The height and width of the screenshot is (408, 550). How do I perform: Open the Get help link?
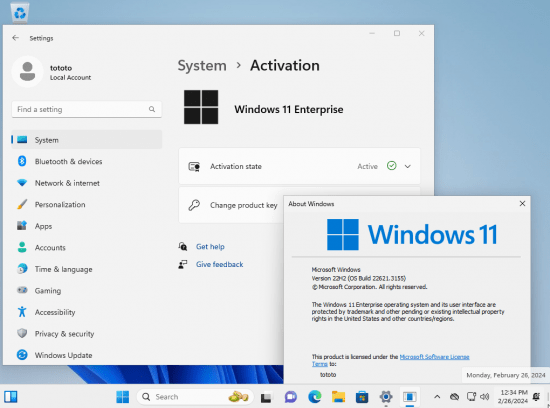click(x=210, y=247)
